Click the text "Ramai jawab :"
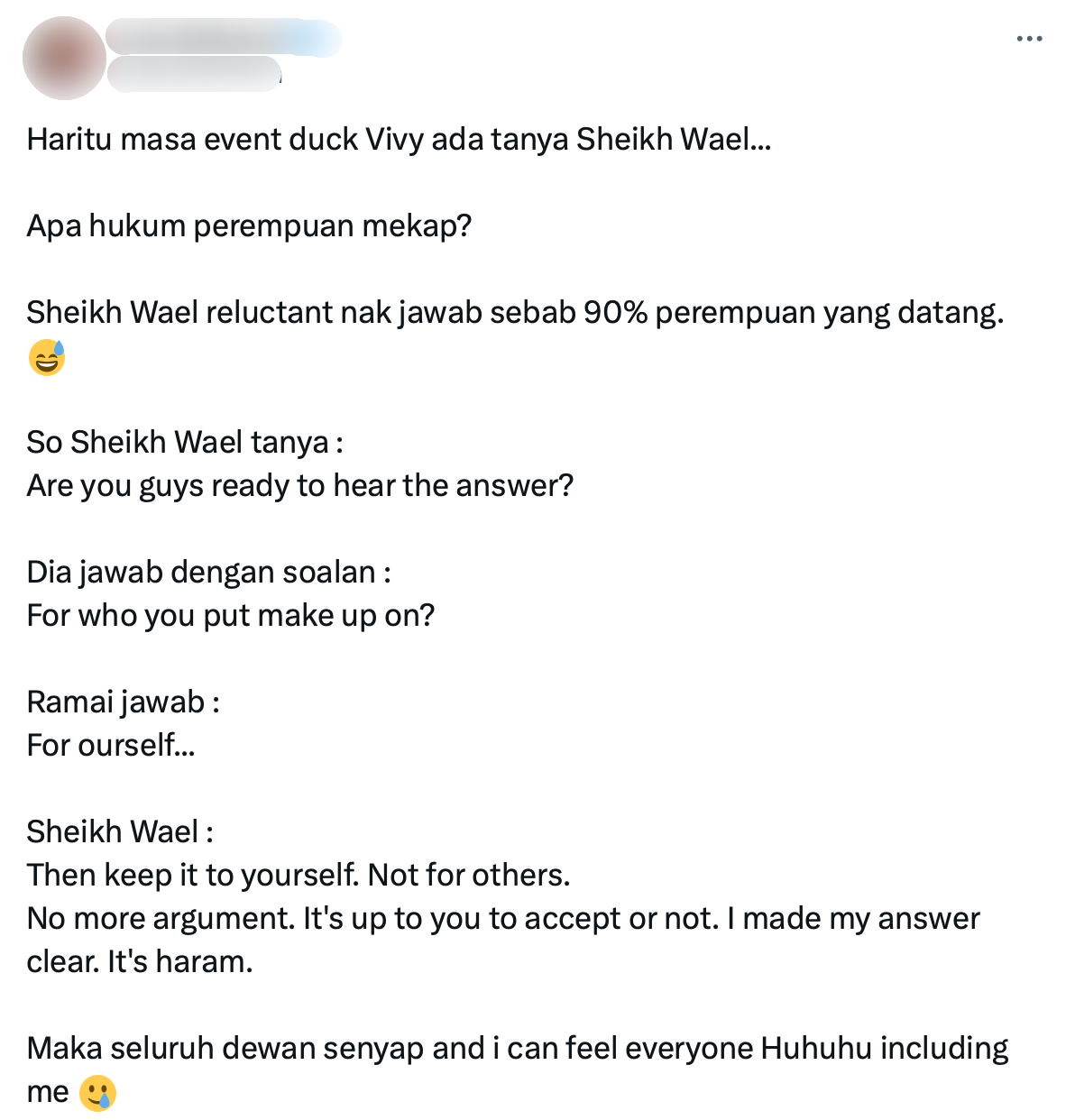The image size is (1075, 1120). (124, 702)
